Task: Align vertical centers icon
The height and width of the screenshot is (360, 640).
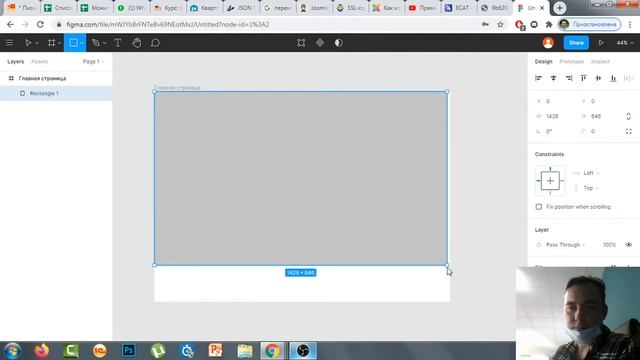Action: coord(598,78)
